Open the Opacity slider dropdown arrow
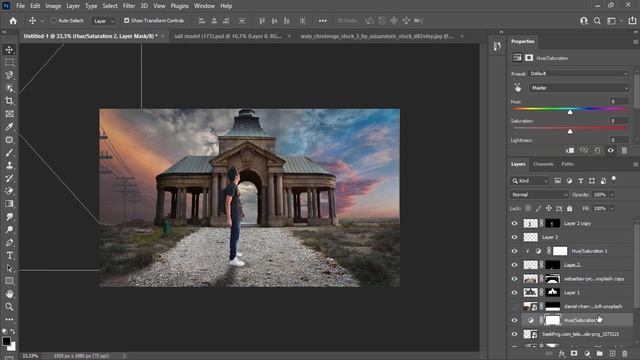640x360 pixels. tap(612, 195)
